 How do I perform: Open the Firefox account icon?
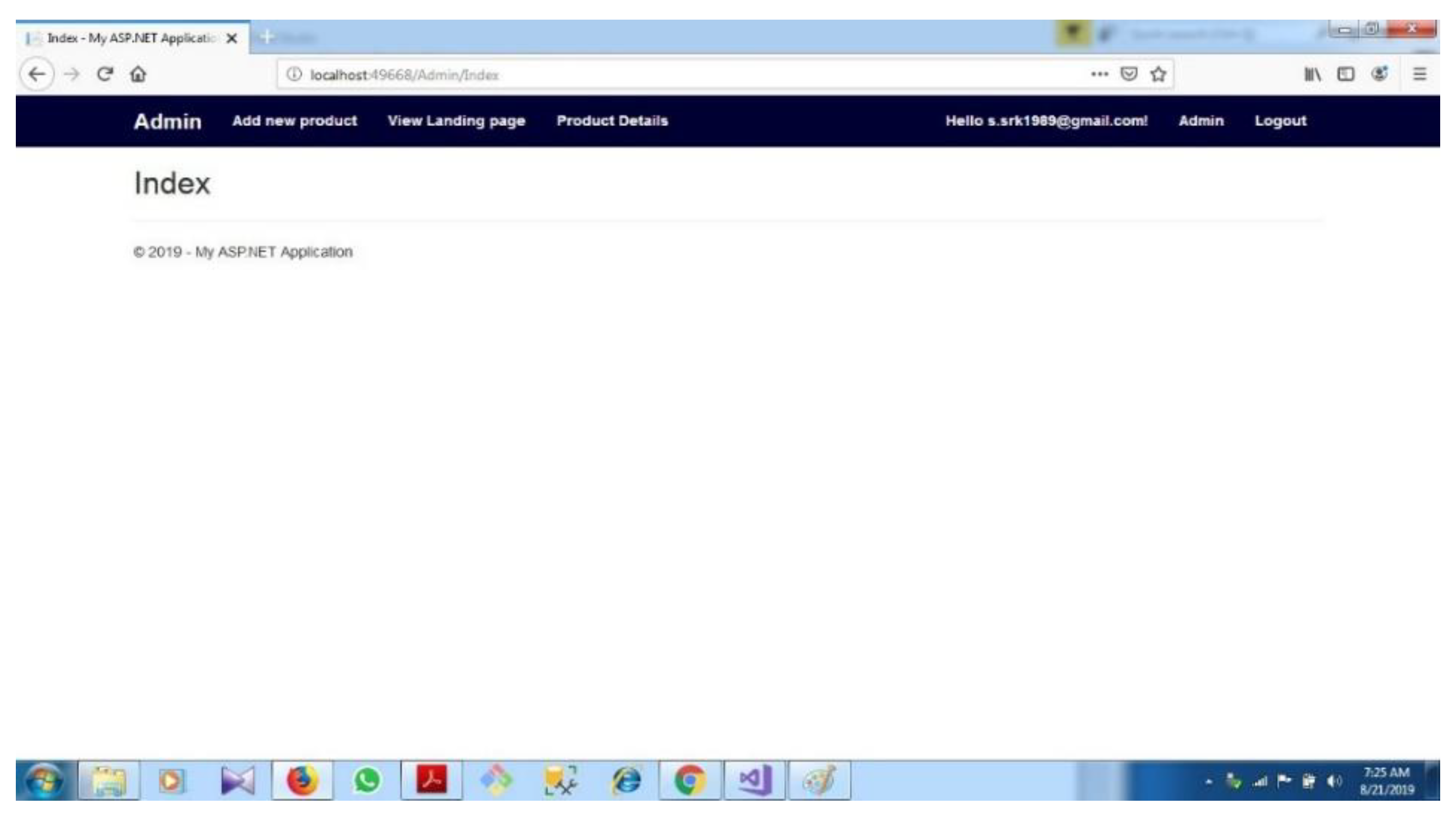pos(1379,74)
